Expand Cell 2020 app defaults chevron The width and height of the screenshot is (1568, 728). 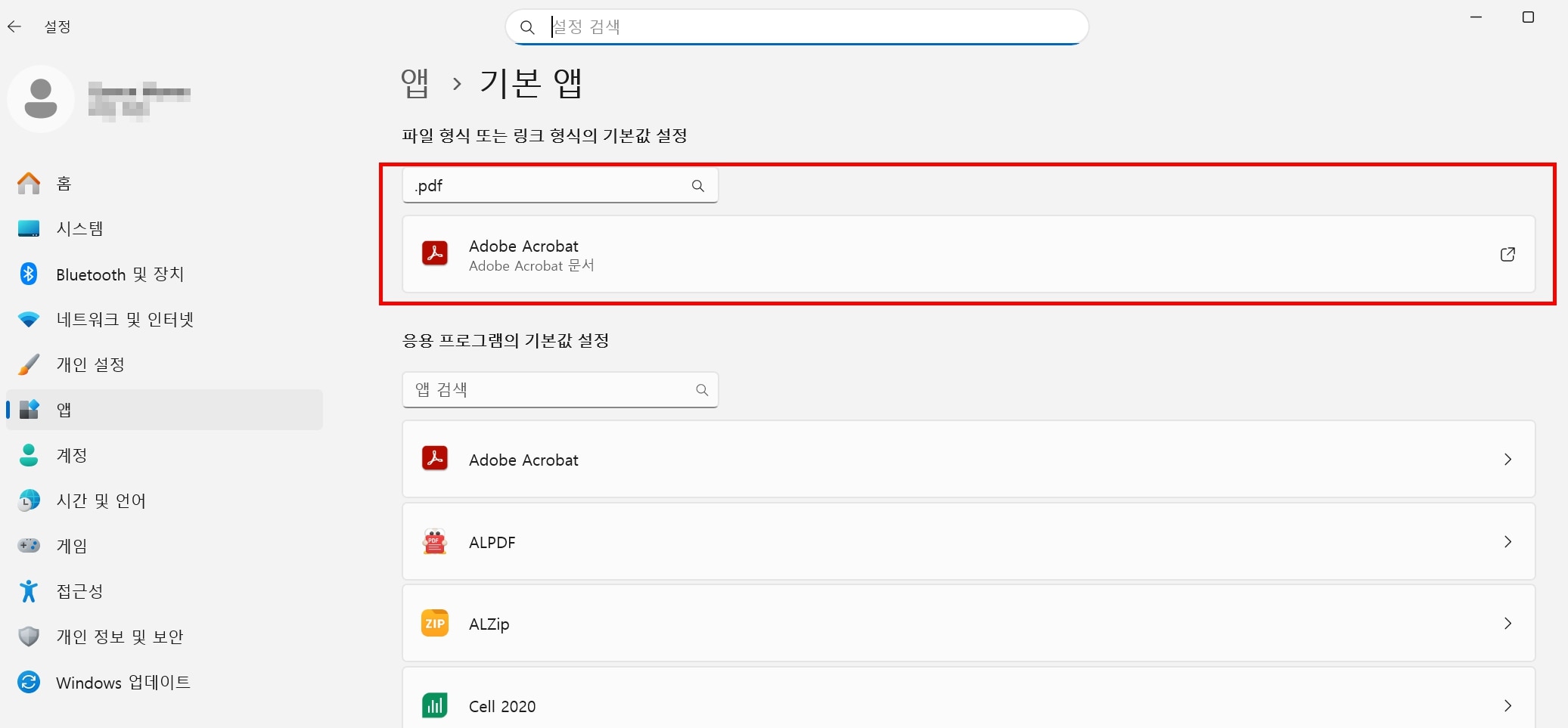(1507, 705)
